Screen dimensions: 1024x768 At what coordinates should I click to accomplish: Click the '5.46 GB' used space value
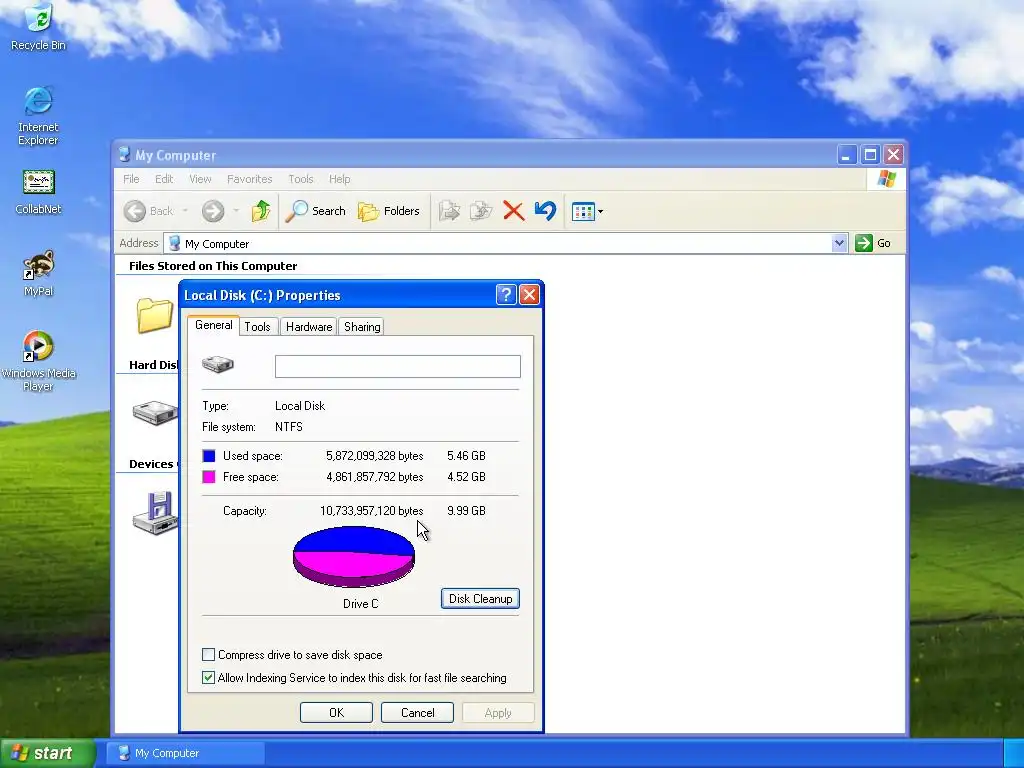click(466, 456)
